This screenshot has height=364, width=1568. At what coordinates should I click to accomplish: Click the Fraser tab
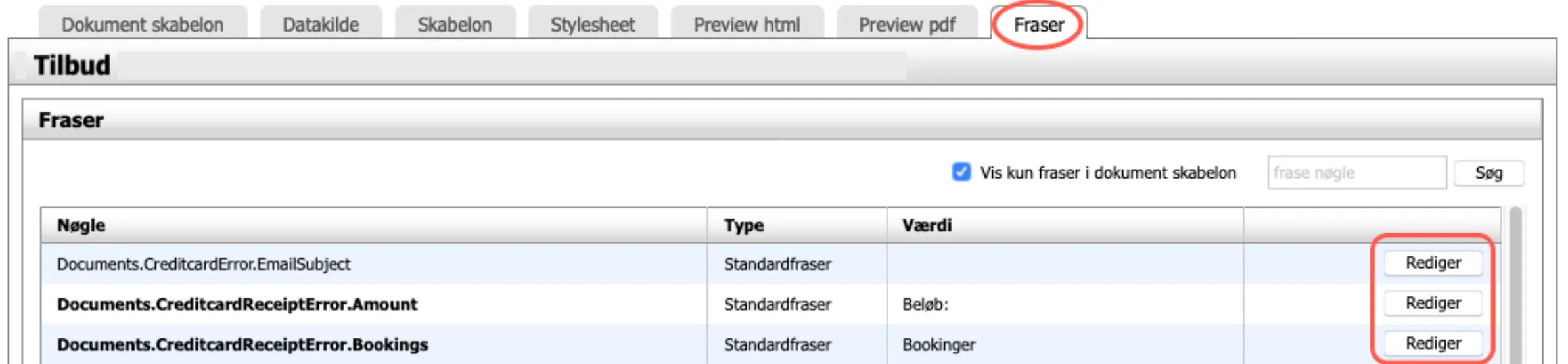tap(1038, 24)
